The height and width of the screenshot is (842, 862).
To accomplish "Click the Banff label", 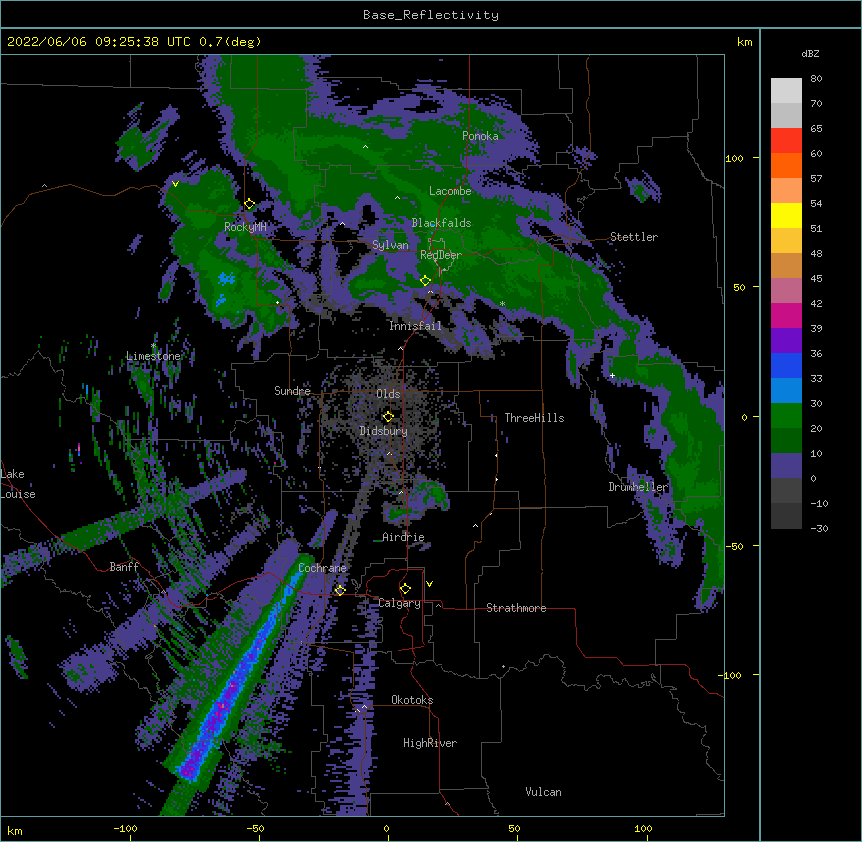I will tap(124, 567).
